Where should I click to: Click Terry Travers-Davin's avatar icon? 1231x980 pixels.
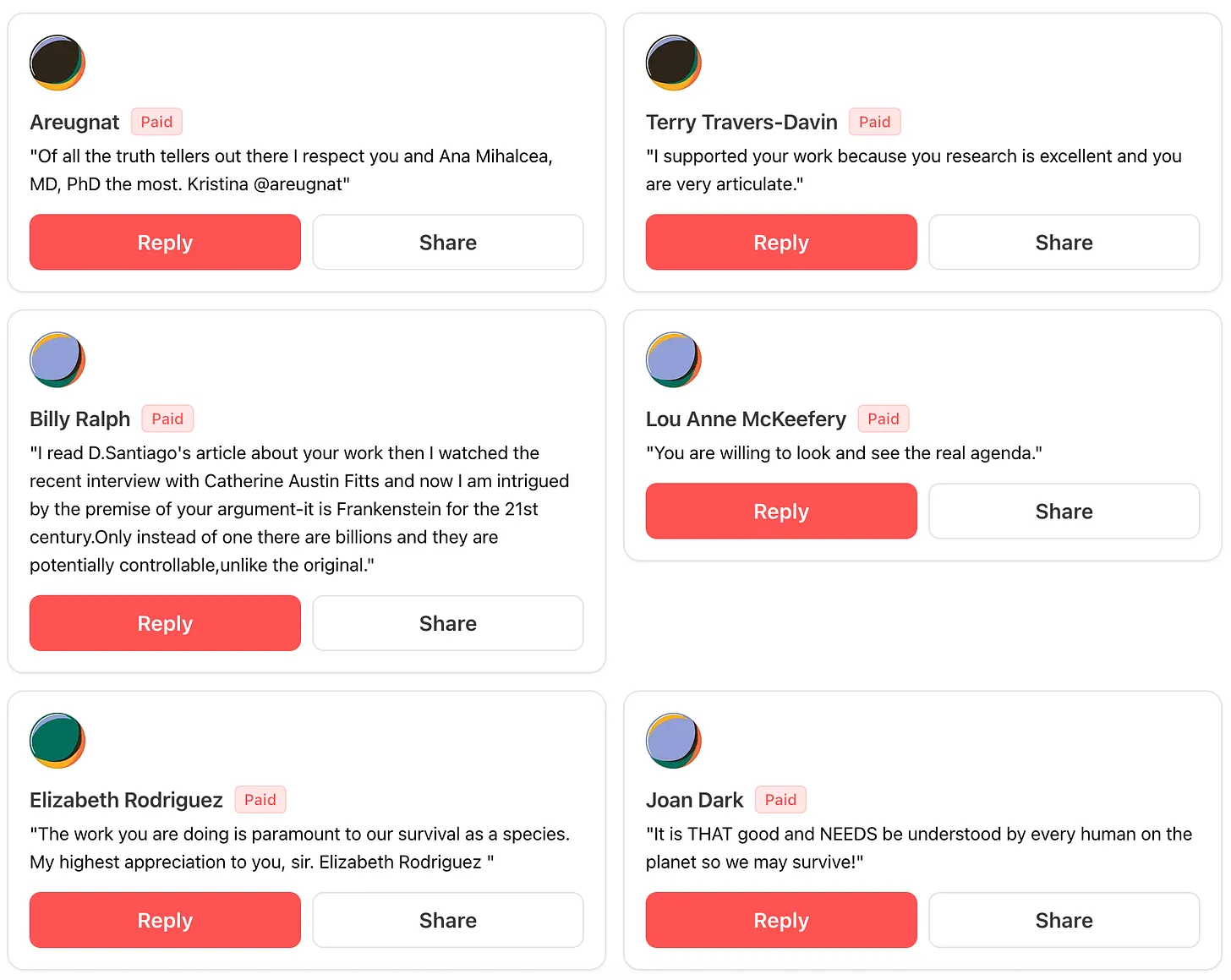674,63
